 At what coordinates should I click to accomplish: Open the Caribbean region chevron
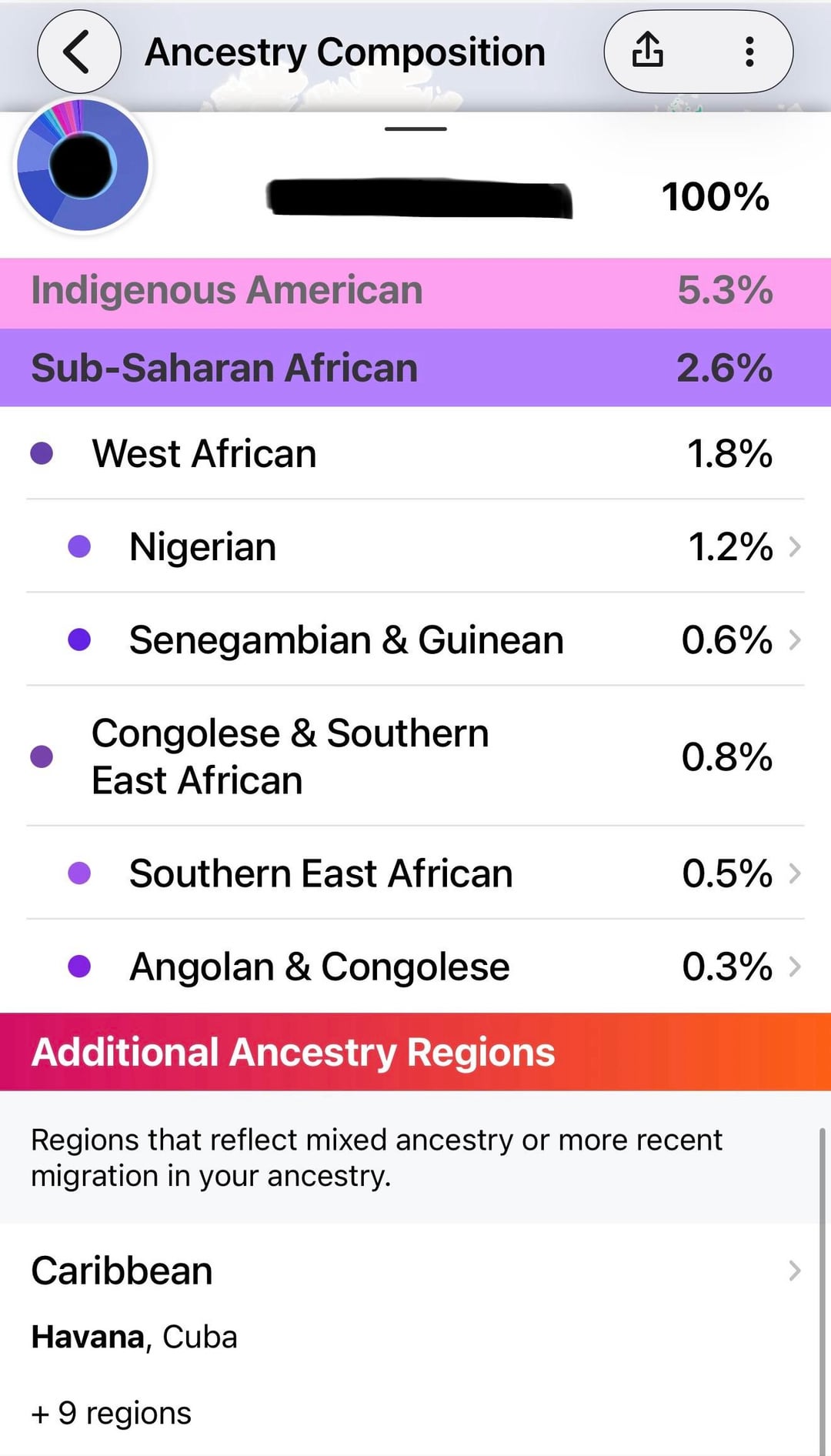tap(795, 1271)
